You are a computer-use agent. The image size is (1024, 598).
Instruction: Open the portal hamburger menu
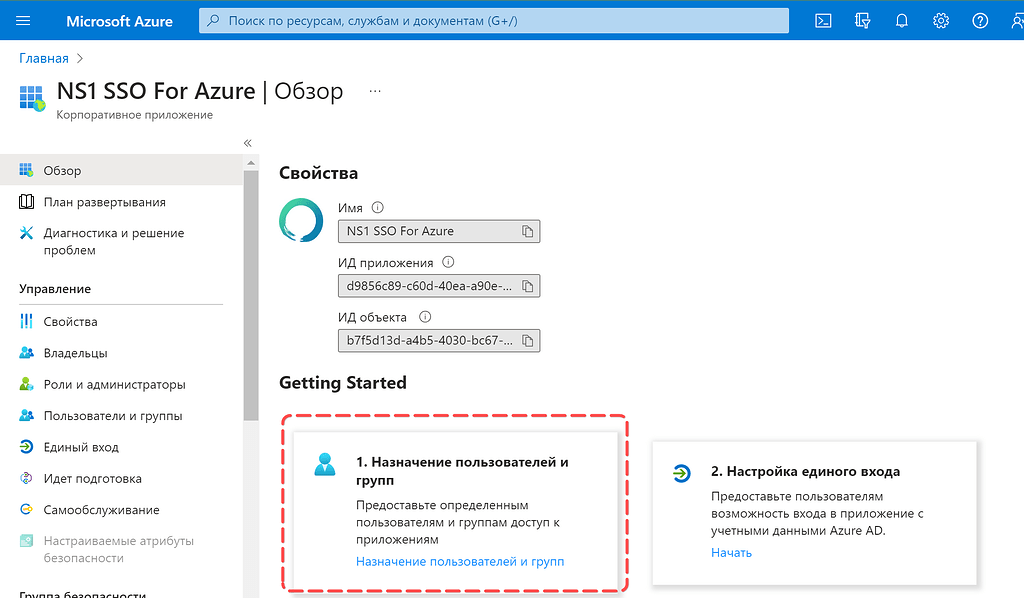pyautogui.click(x=22, y=20)
